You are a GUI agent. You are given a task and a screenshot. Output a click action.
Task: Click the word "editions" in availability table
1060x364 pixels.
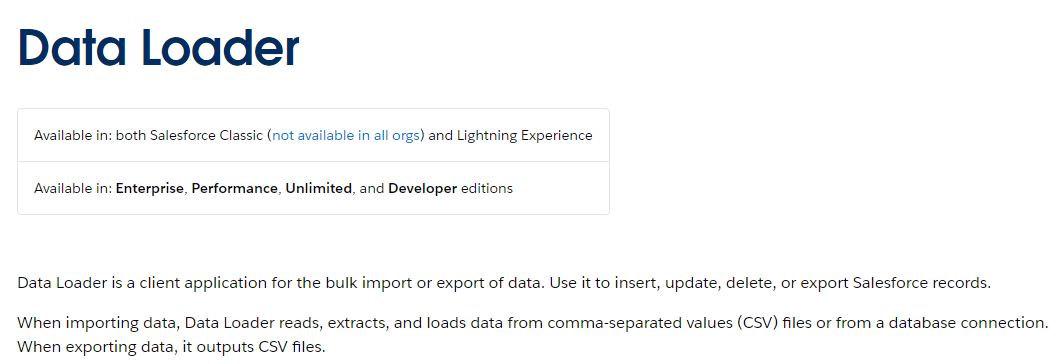tap(487, 189)
